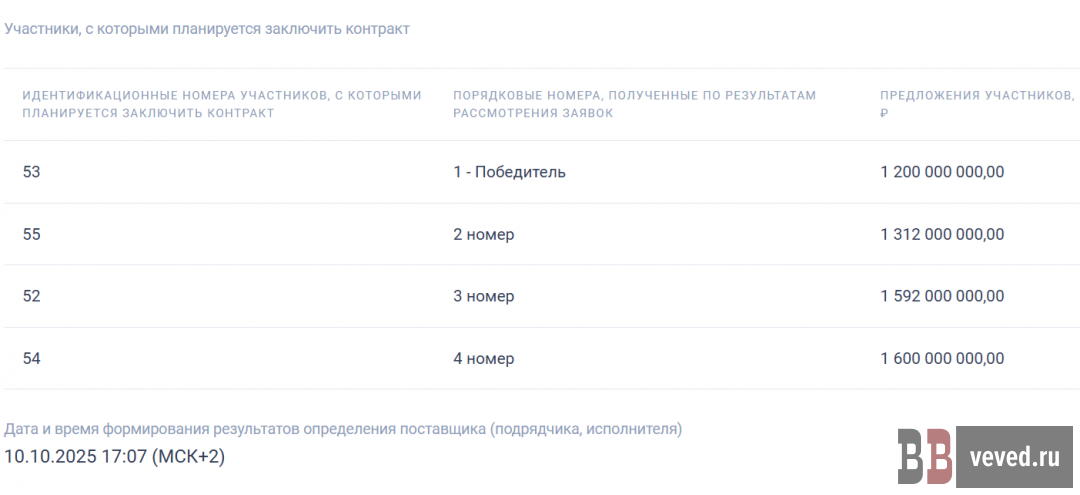Click the participants' offers column header
The height and width of the screenshot is (495, 1080).
pyautogui.click(x=976, y=104)
